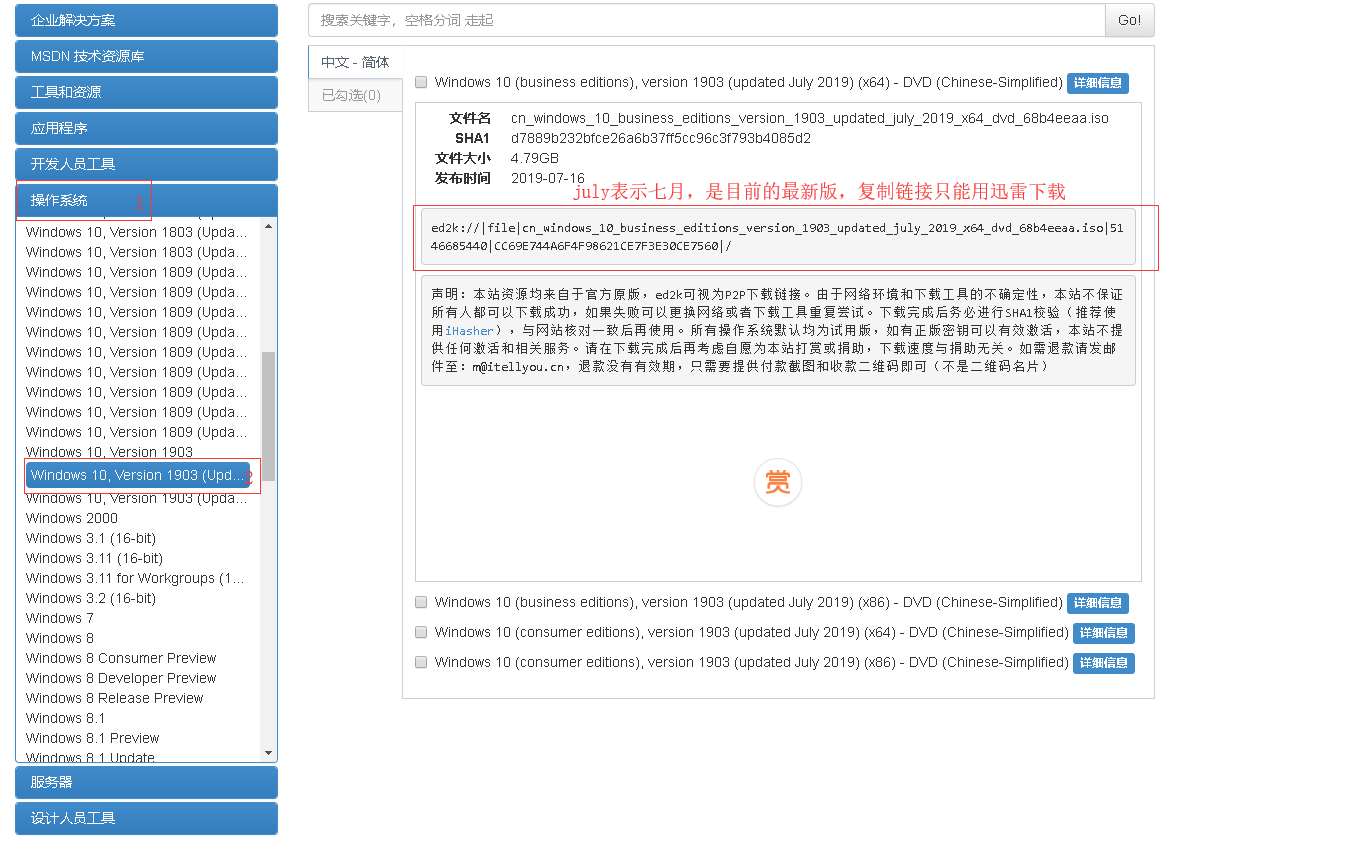
Task: Click the ed2k download link text
Action: 777,237
